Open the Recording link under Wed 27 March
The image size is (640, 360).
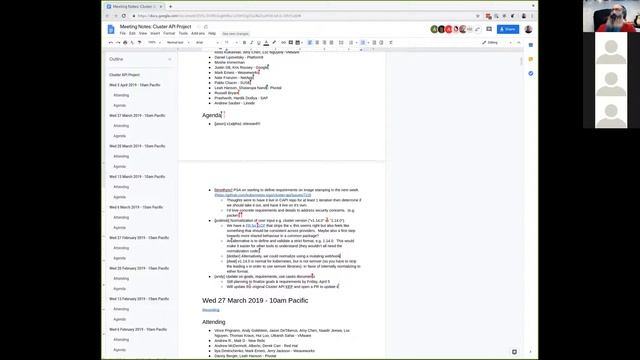pyautogui.click(x=211, y=310)
